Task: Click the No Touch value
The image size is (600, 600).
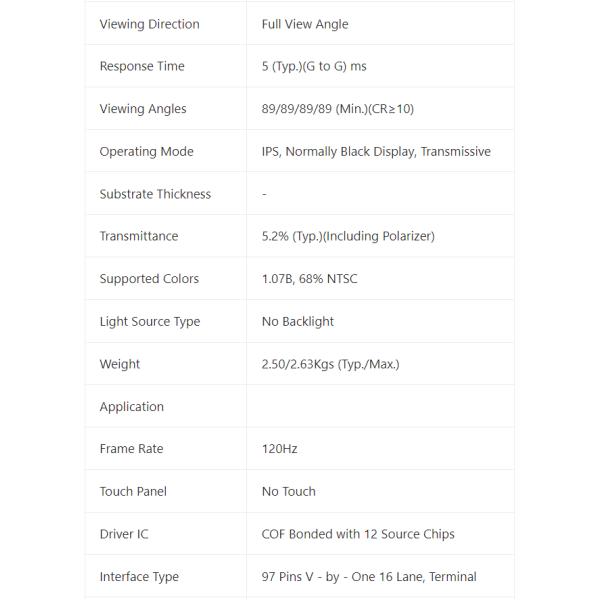Action: click(x=288, y=491)
